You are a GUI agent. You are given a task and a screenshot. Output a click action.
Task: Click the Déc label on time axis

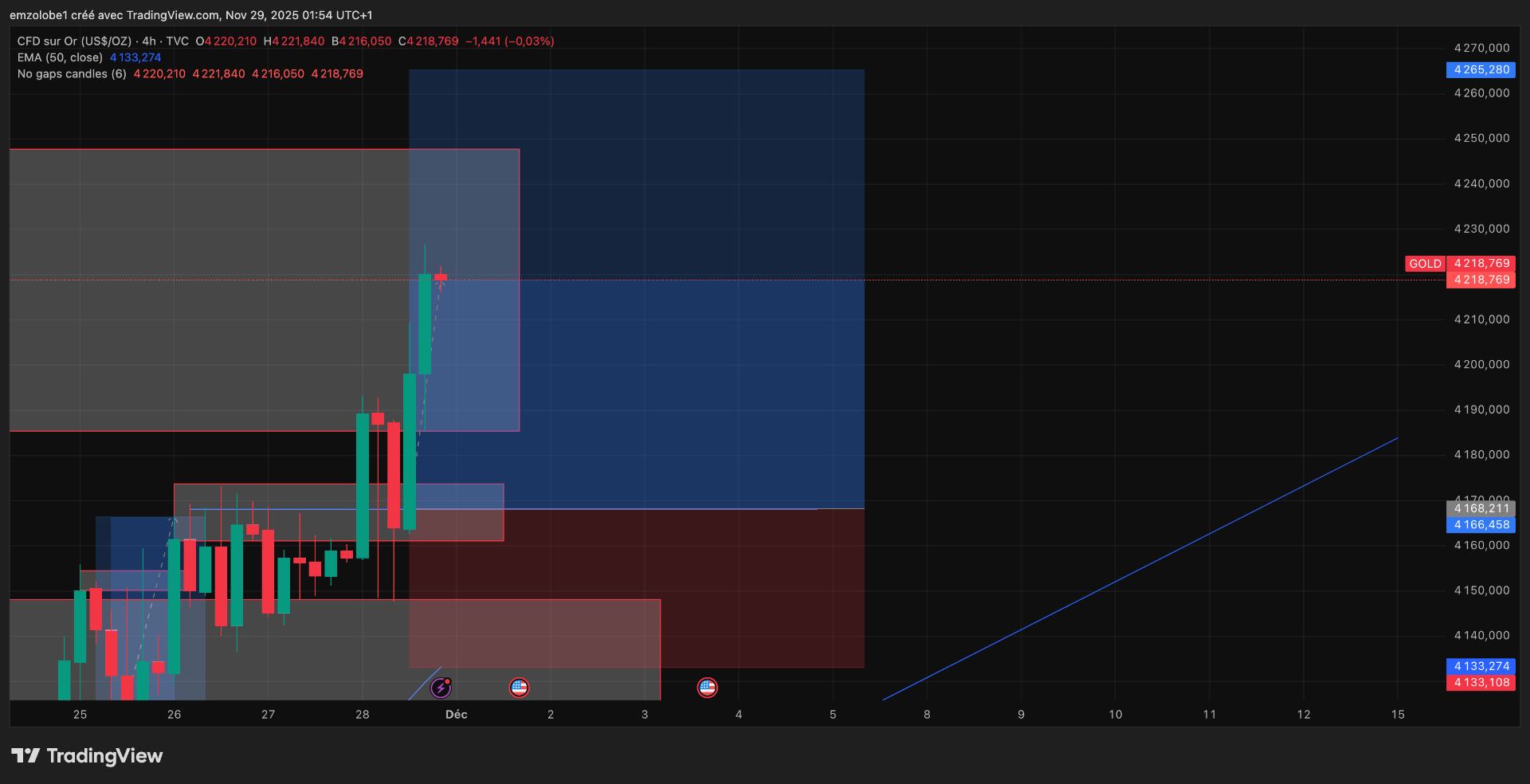tap(456, 715)
